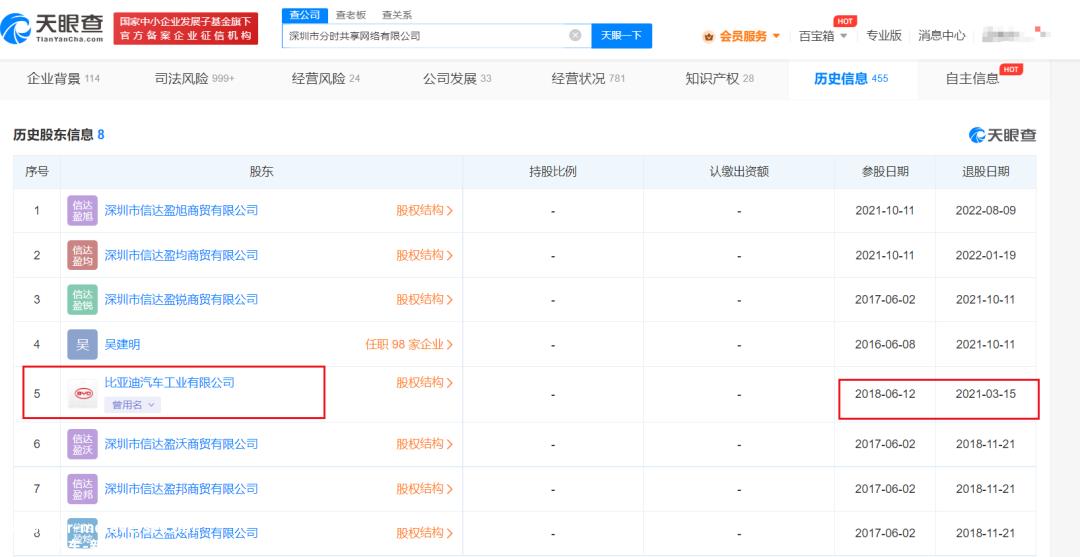
Task: Open the 吴建明 person link
Action: pyautogui.click(x=122, y=344)
